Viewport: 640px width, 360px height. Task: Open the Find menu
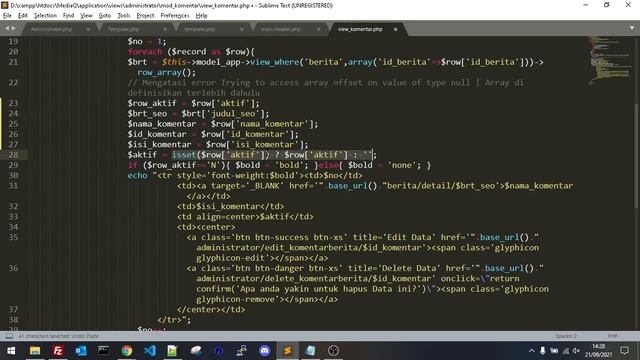[68, 16]
